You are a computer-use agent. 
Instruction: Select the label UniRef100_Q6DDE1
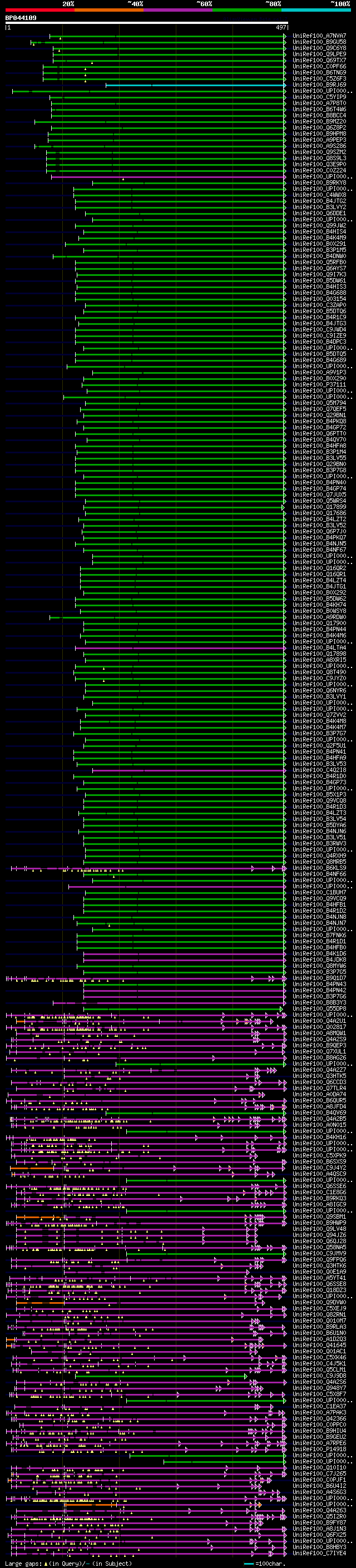(319, 213)
